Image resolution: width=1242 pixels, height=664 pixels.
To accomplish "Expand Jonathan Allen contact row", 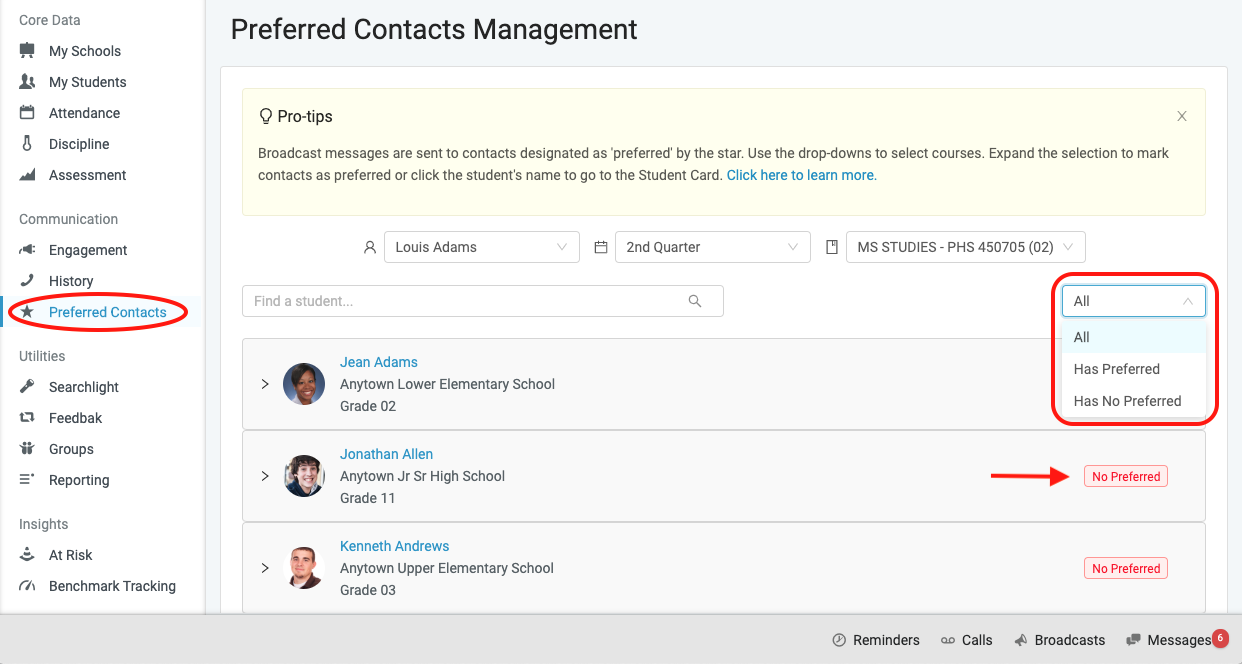I will (265, 476).
